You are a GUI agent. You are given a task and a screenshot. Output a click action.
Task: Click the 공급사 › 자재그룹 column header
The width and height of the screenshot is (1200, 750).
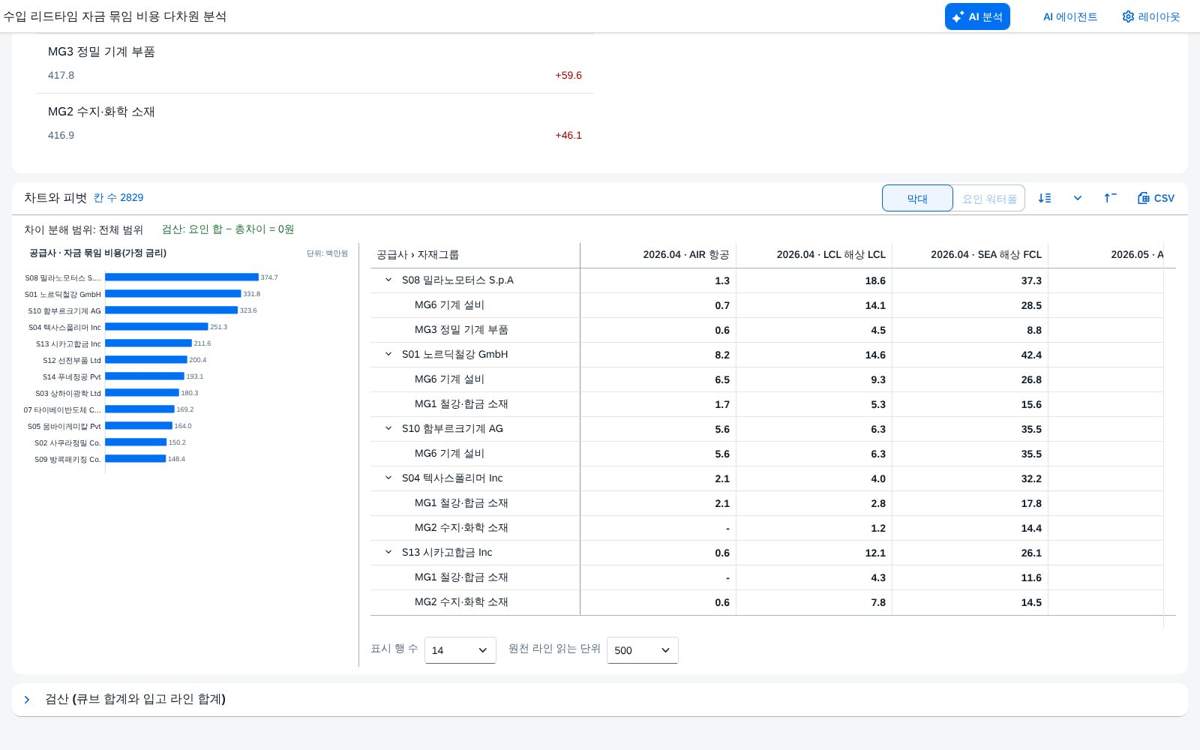475,255
